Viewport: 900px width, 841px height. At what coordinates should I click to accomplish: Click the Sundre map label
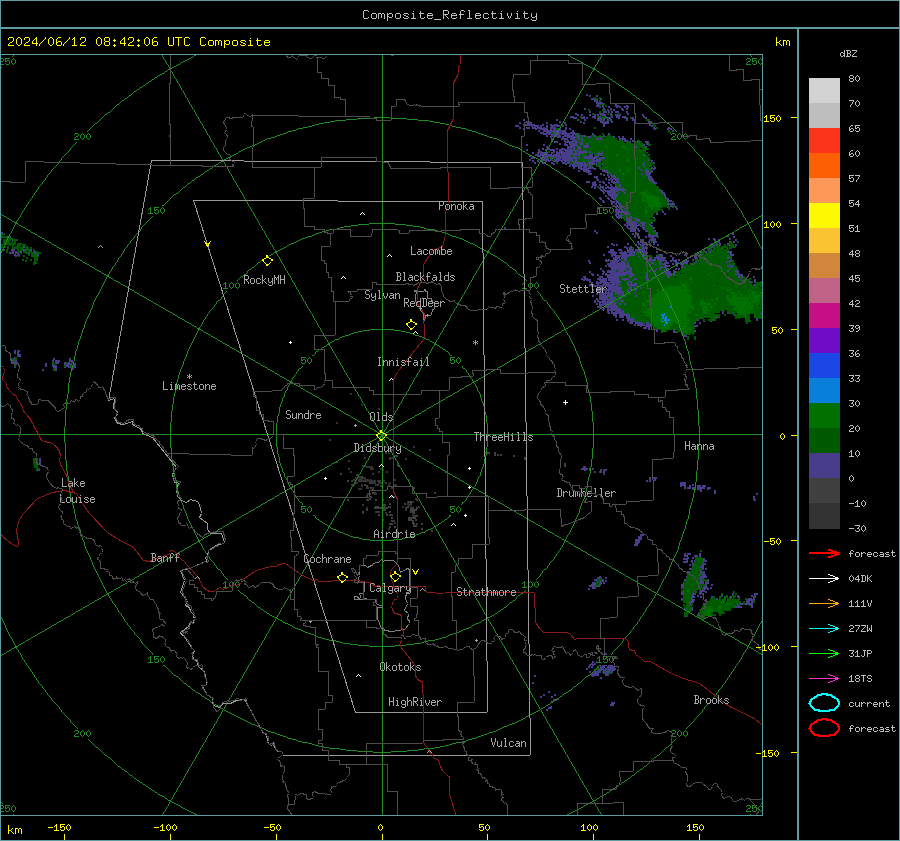tap(303, 414)
